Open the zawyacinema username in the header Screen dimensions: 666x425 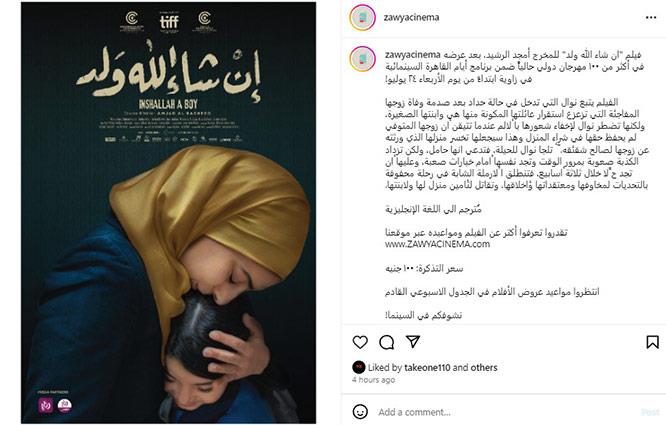click(x=411, y=17)
